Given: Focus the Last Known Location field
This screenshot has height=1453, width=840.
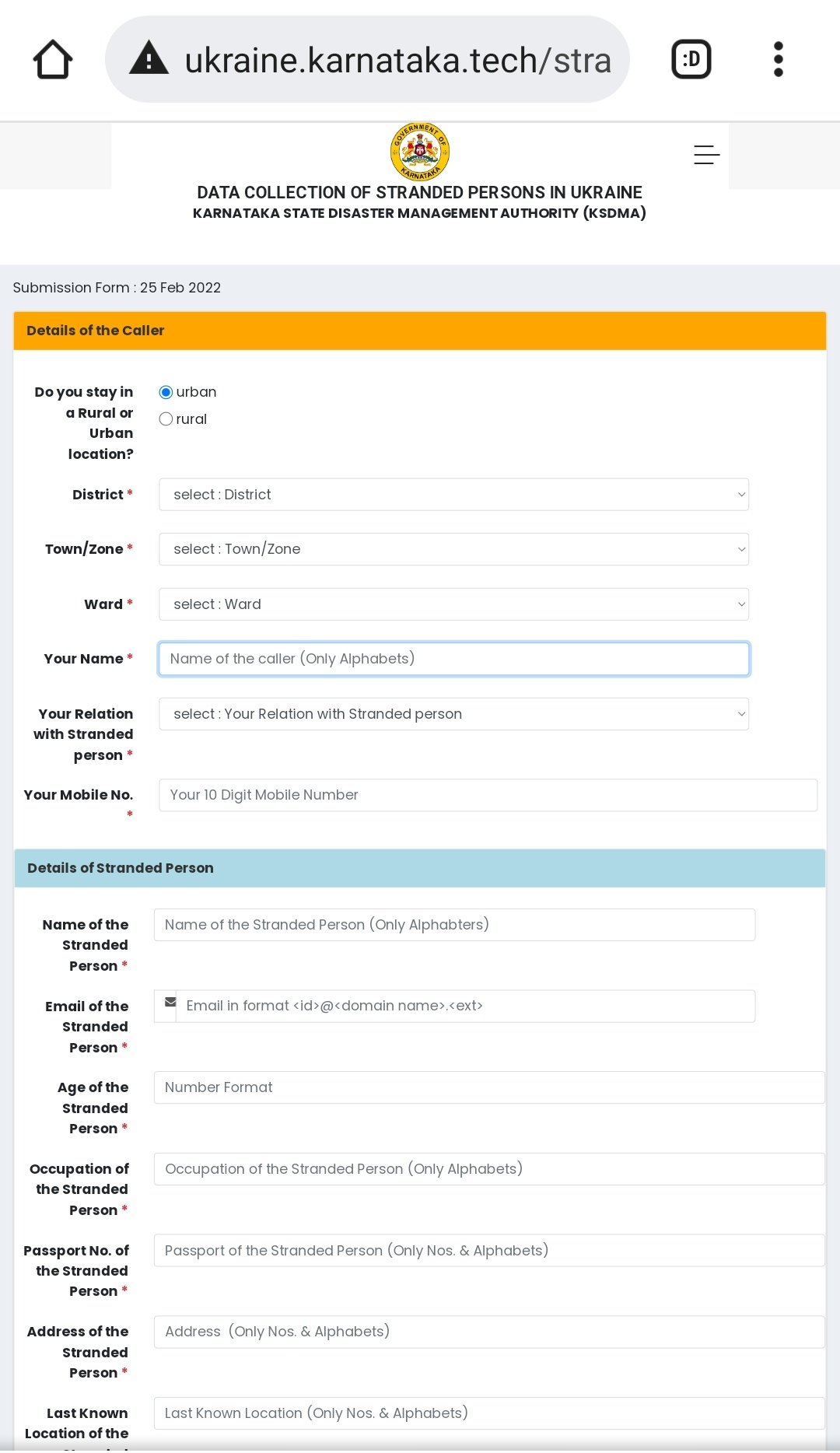Looking at the screenshot, I should pos(488,1413).
